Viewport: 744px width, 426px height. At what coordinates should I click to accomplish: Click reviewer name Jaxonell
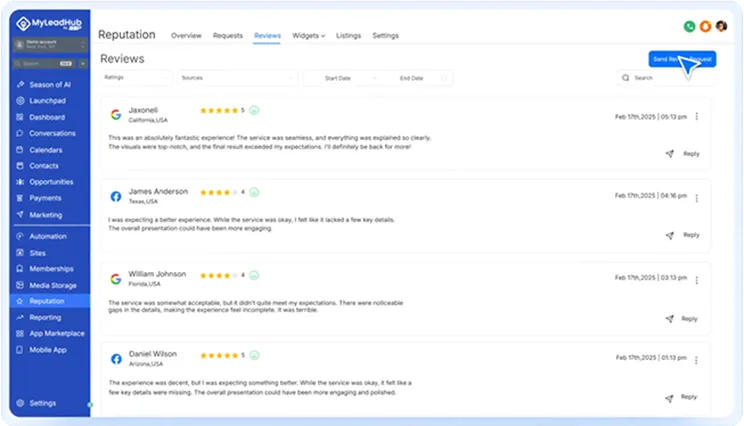143,110
